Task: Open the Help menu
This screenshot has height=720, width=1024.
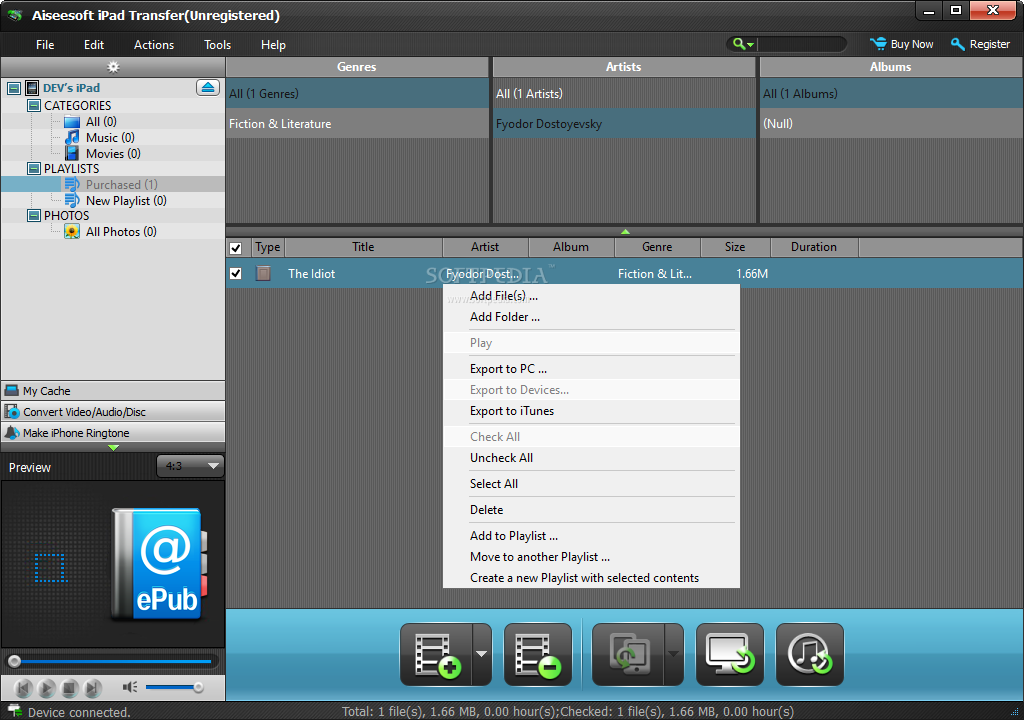Action: tap(273, 44)
